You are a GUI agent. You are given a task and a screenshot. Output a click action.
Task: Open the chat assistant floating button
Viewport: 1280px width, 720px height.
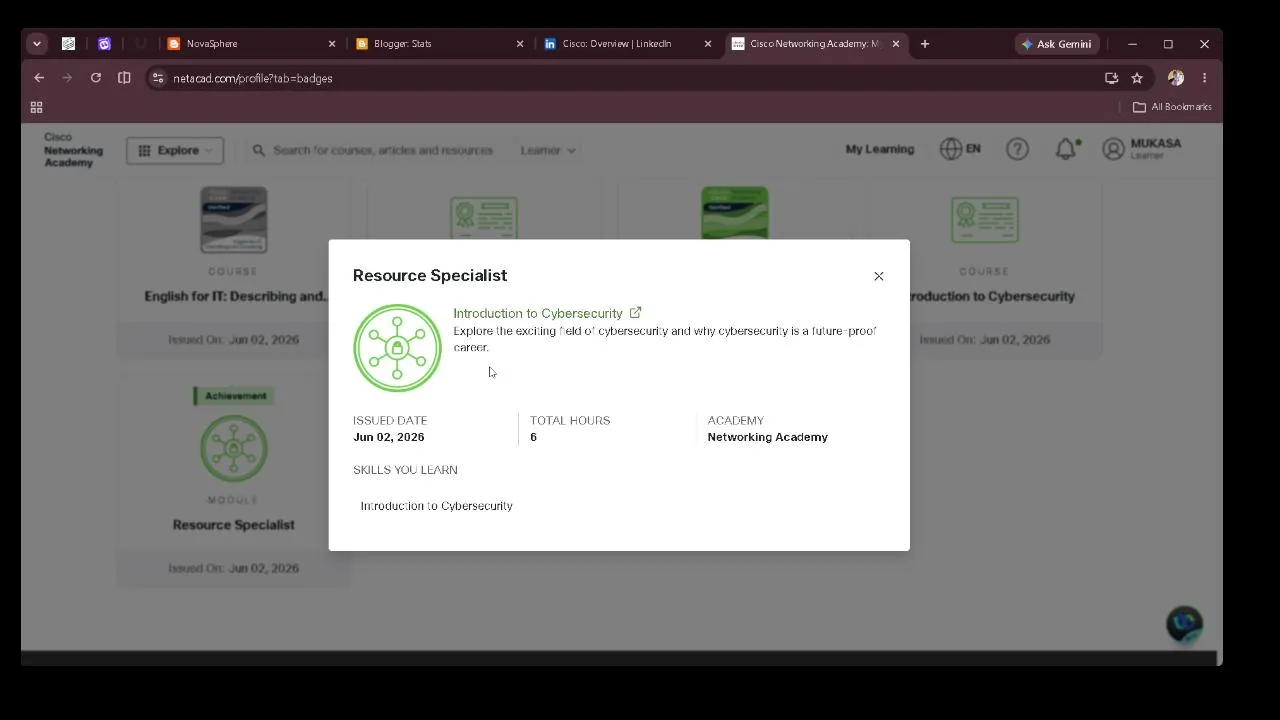pyautogui.click(x=1185, y=624)
